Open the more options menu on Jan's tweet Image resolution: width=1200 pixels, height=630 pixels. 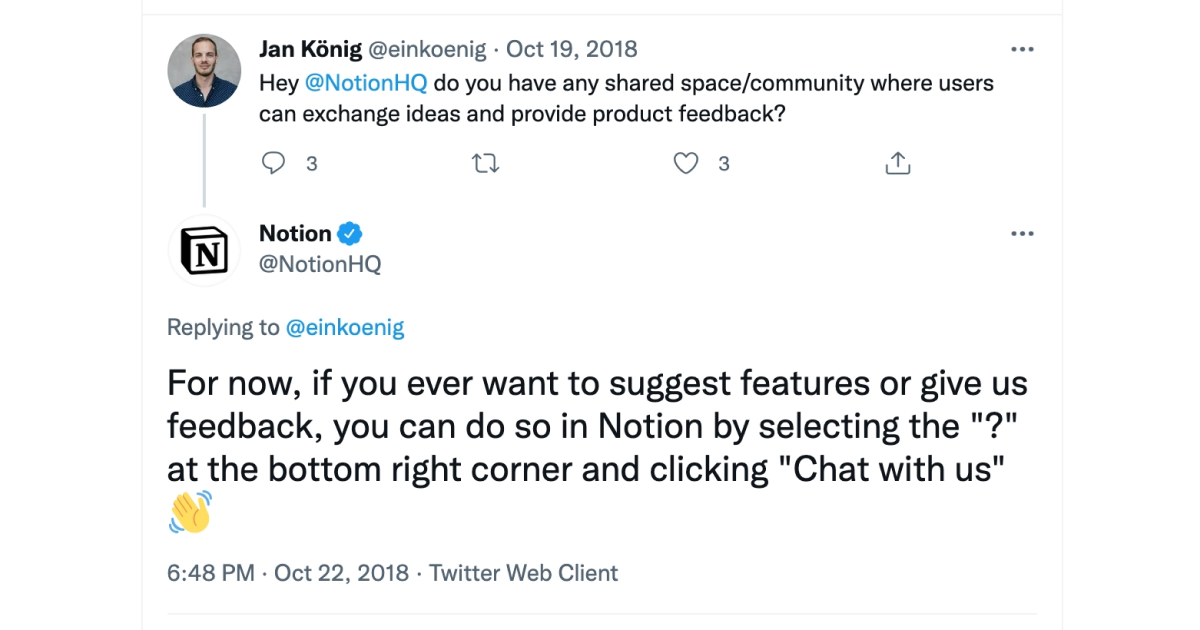coord(1022,48)
